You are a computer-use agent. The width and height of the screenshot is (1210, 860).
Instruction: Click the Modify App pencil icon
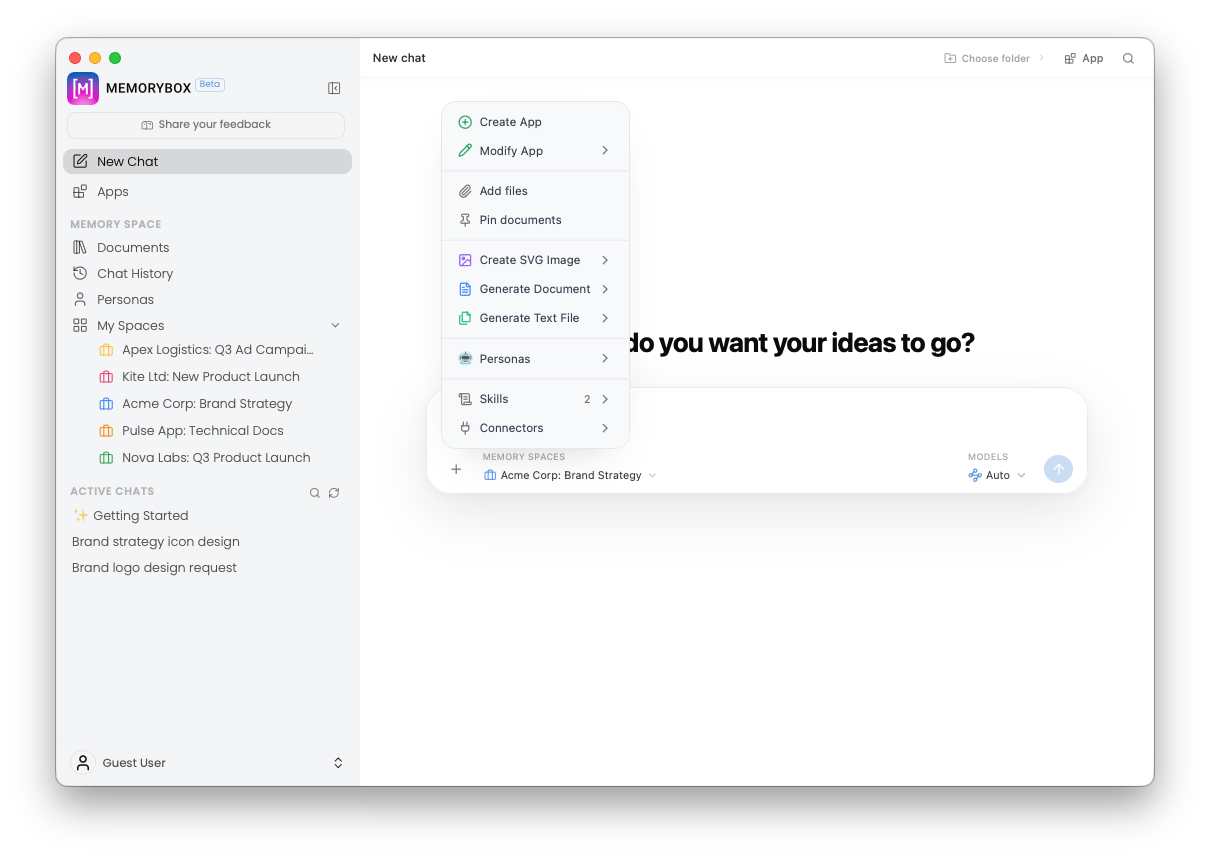(x=465, y=151)
